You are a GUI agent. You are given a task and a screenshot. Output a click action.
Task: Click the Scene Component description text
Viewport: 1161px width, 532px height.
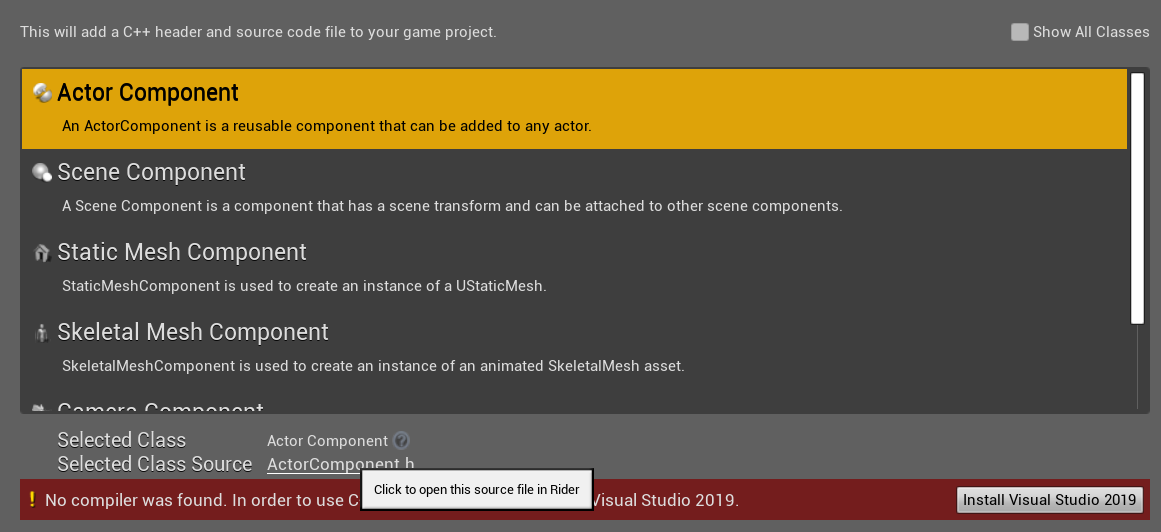point(452,206)
